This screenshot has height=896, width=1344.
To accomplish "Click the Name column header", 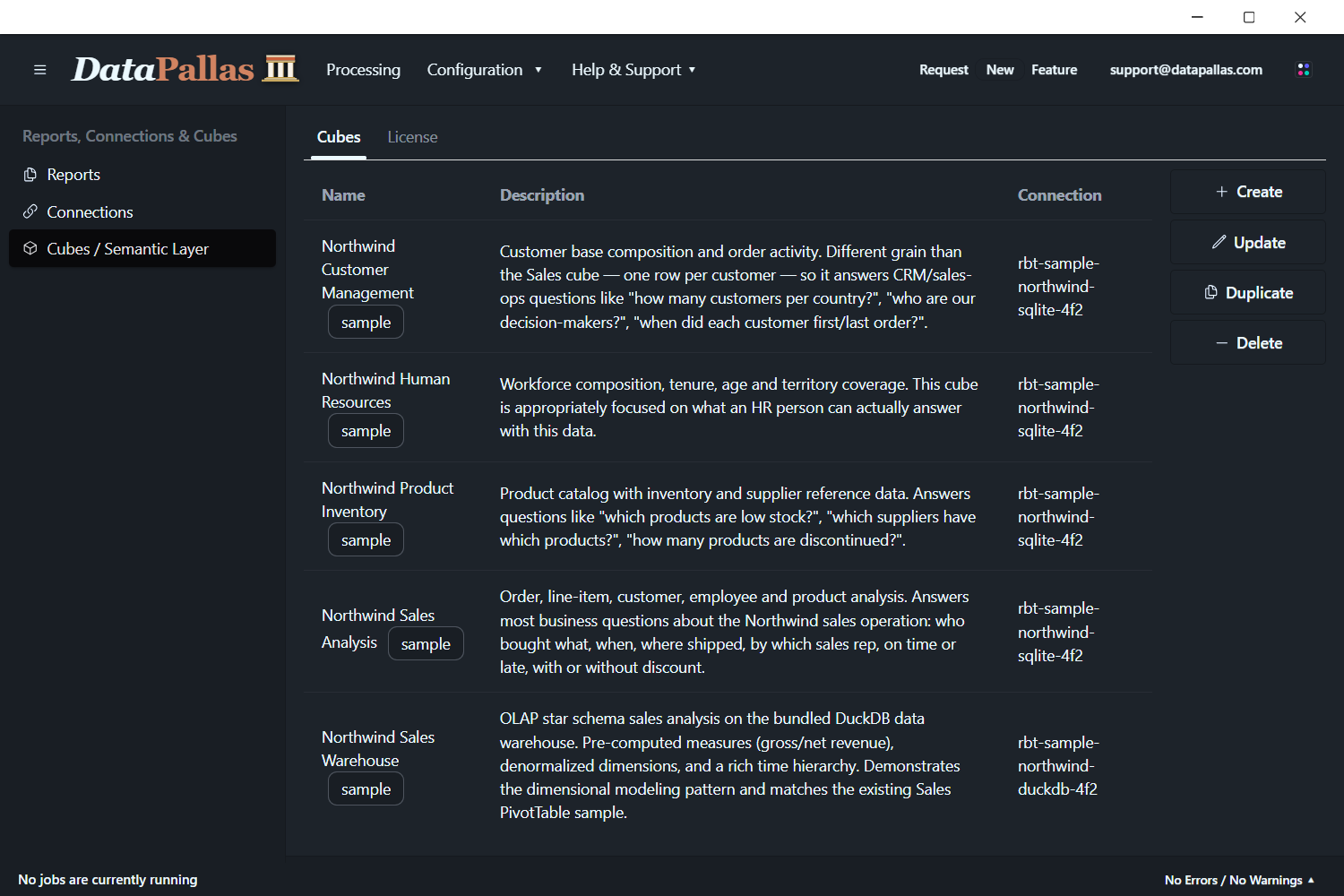I will click(343, 195).
